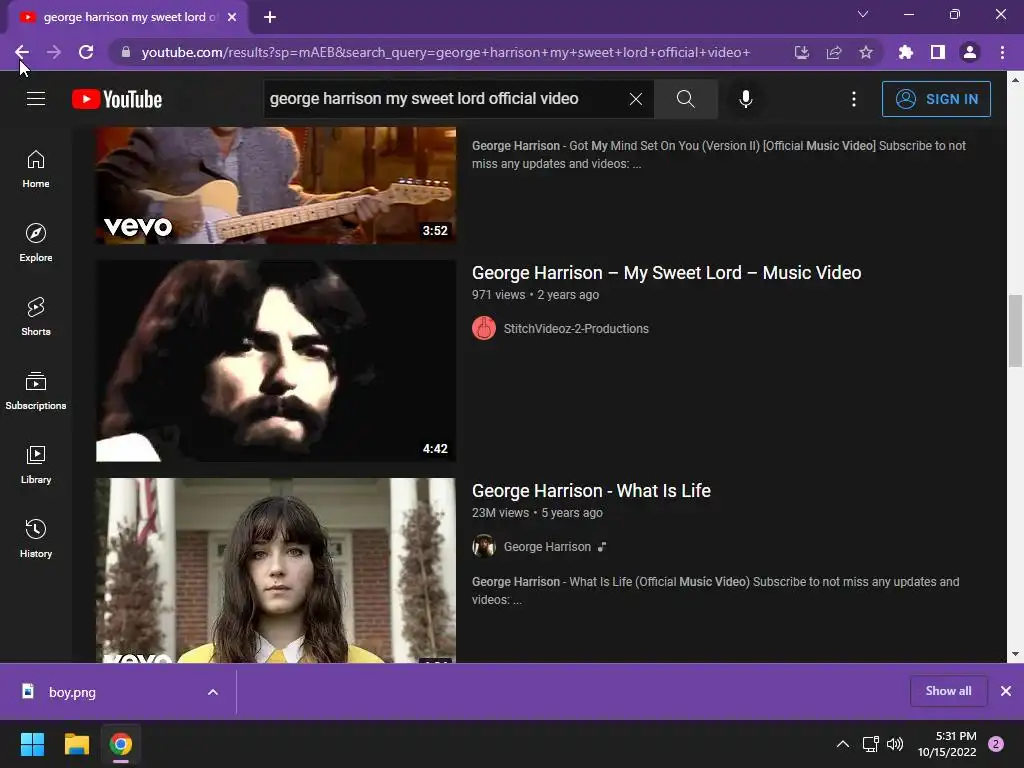The image size is (1024, 768).
Task: Click the page vertical scrollbar thumb
Action: [1015, 331]
